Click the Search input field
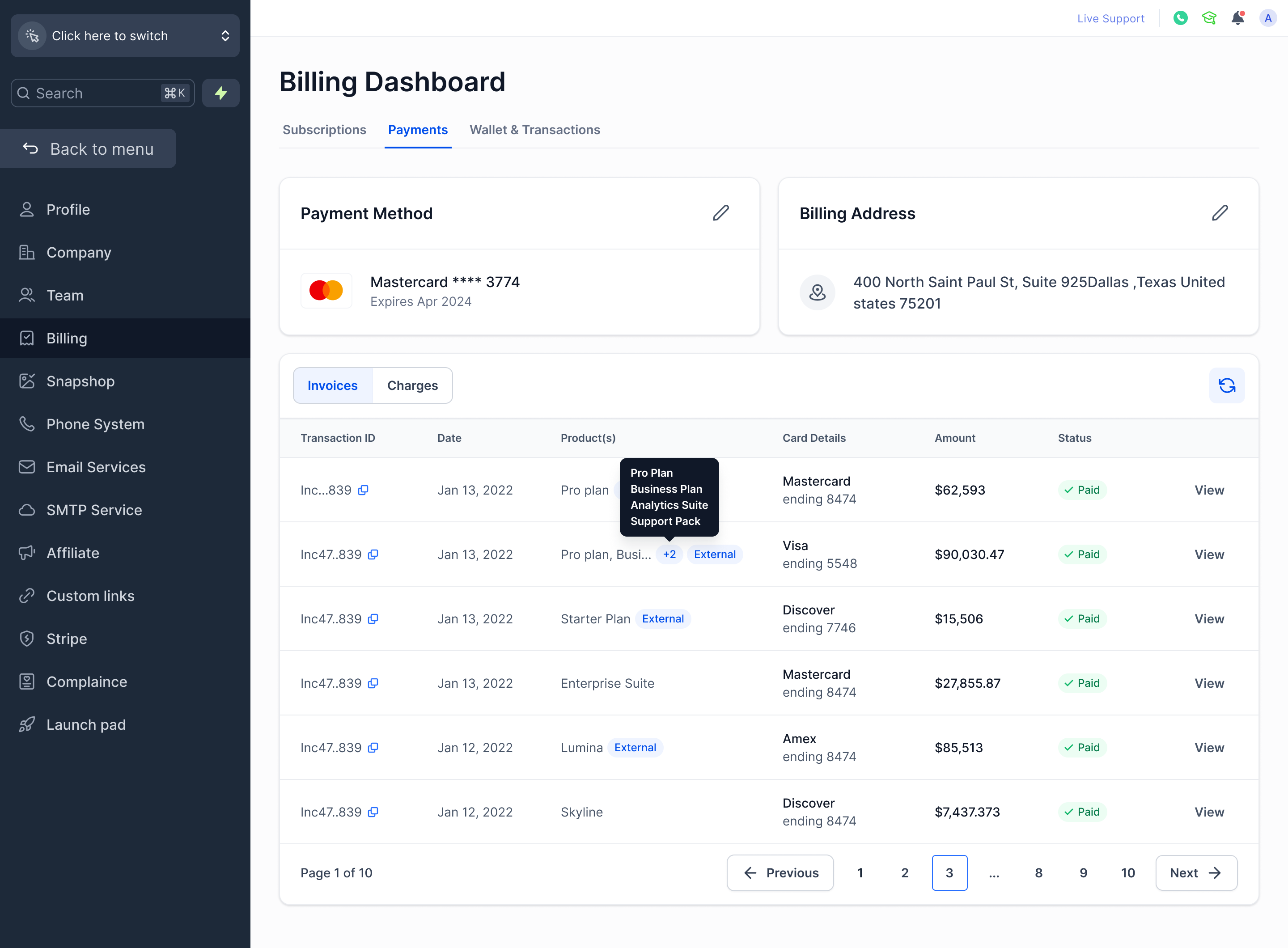 point(103,93)
